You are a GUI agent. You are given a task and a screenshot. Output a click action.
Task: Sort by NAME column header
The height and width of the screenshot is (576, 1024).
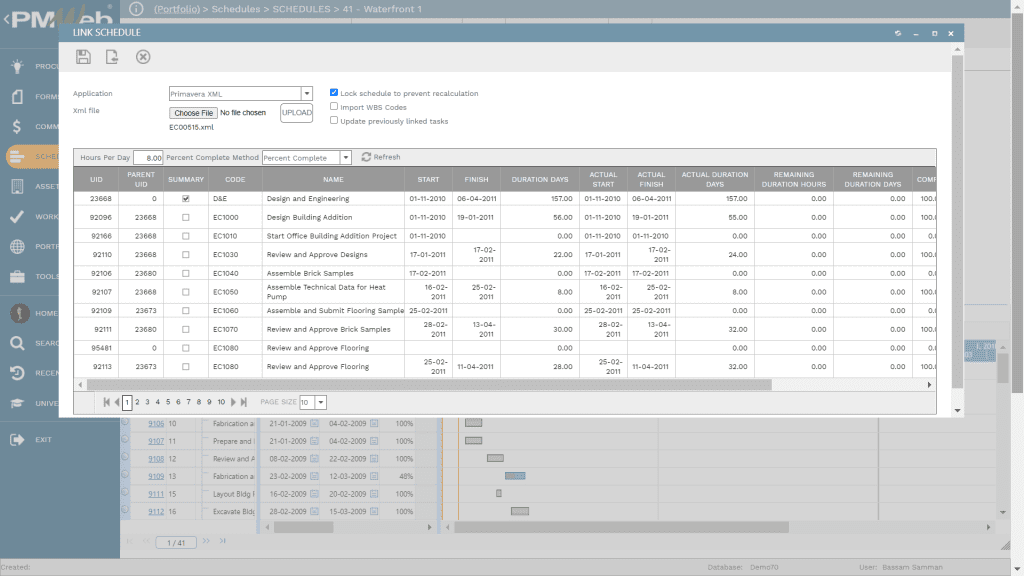(x=333, y=180)
